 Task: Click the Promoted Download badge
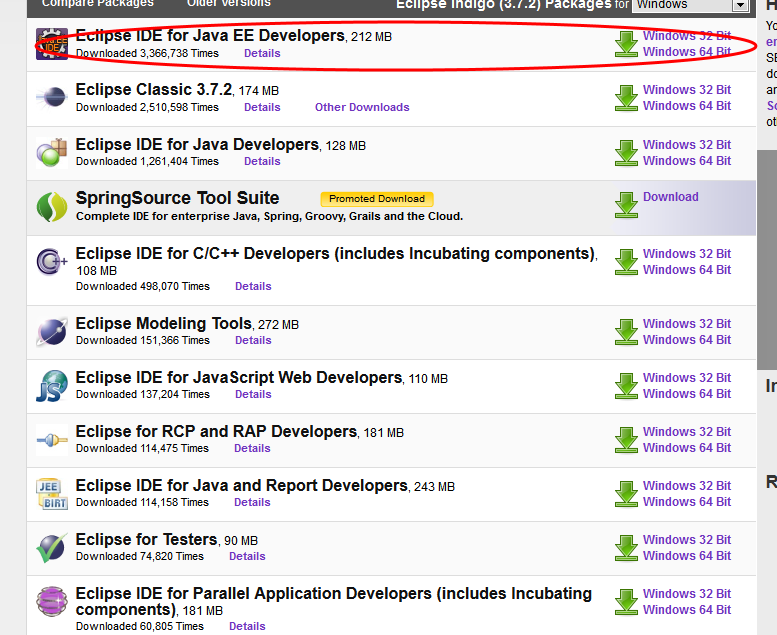tap(377, 199)
